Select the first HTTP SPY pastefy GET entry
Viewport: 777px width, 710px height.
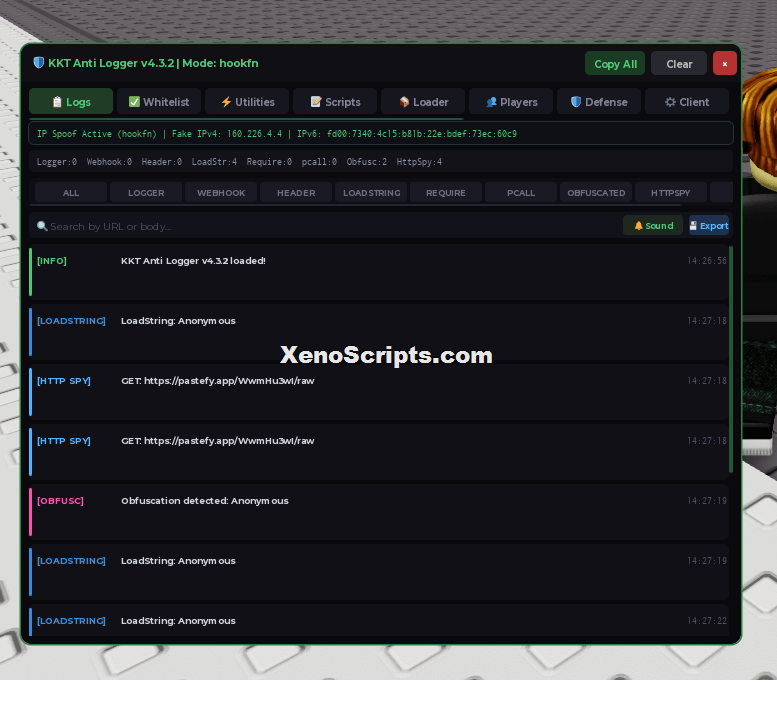tap(379, 391)
